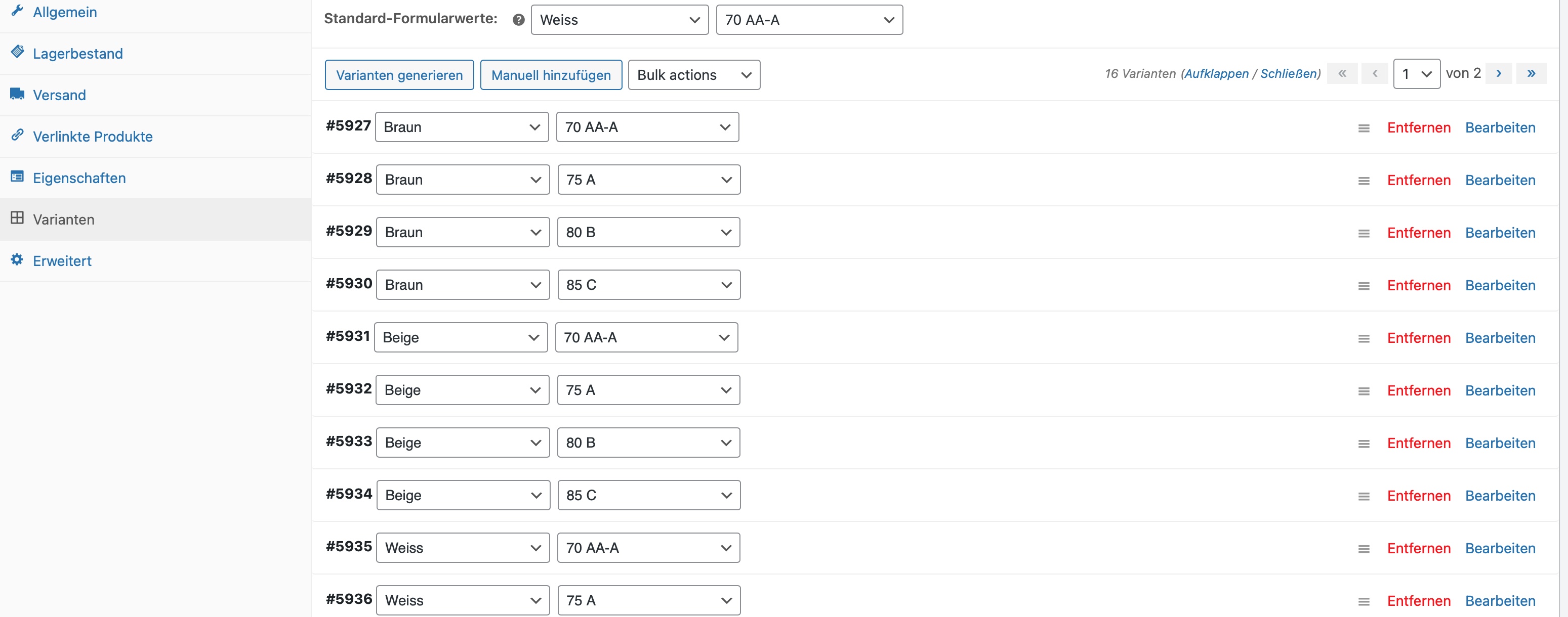Screen dimensions: 1568x617
Task: Jump to the last variations page arrow
Action: click(x=1532, y=74)
